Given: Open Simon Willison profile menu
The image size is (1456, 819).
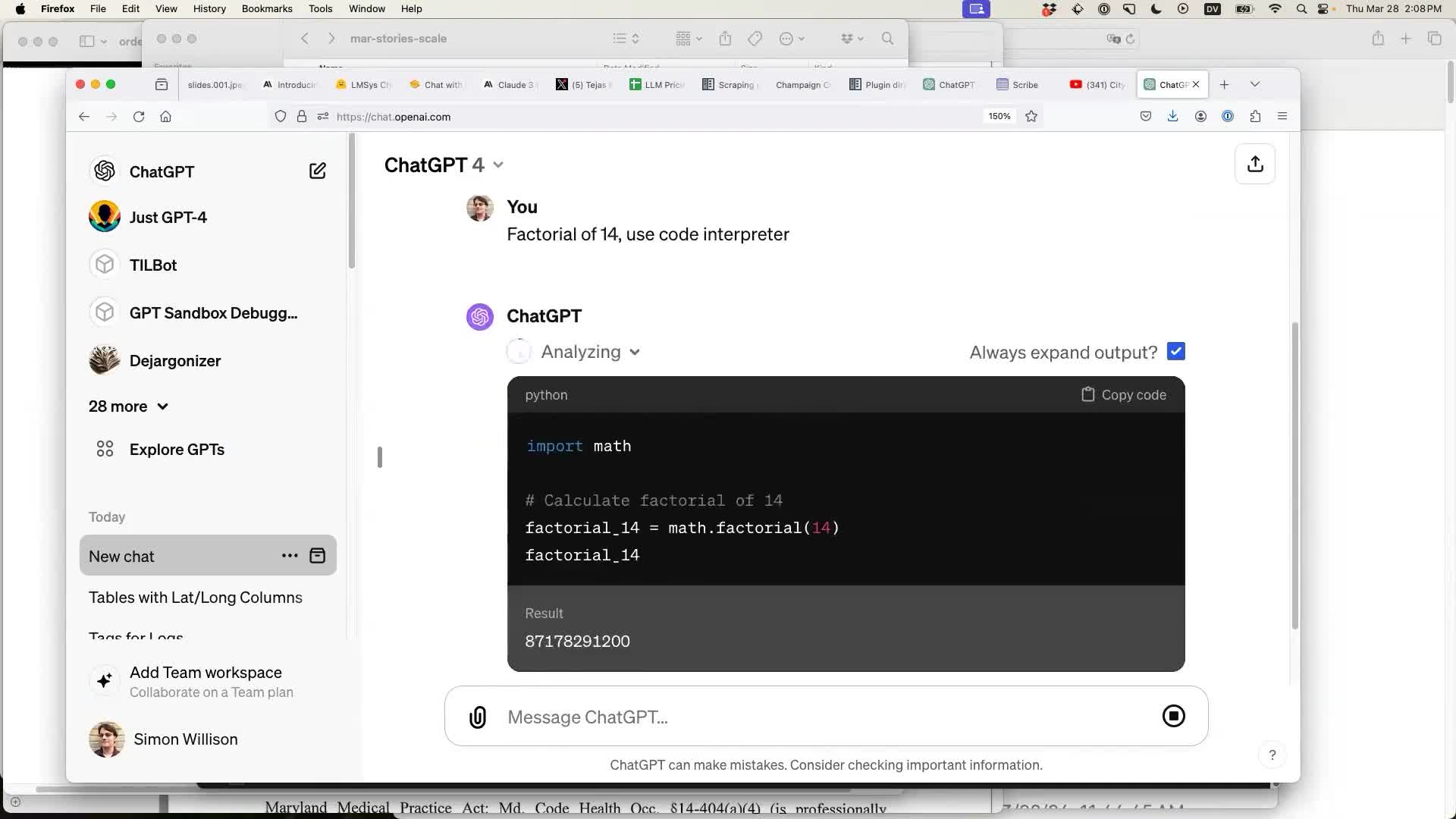Looking at the screenshot, I should 208,739.
